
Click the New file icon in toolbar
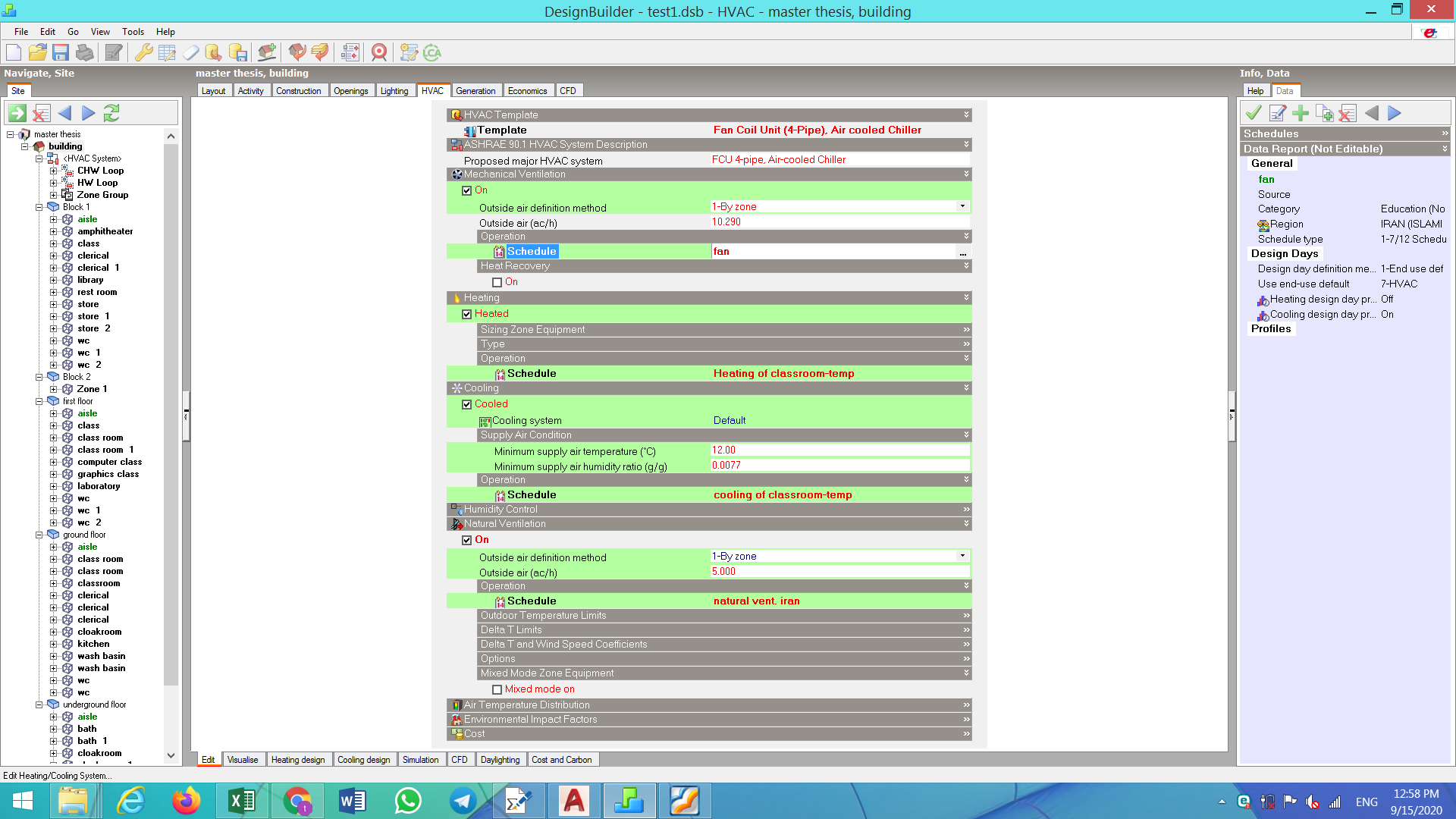[x=14, y=52]
